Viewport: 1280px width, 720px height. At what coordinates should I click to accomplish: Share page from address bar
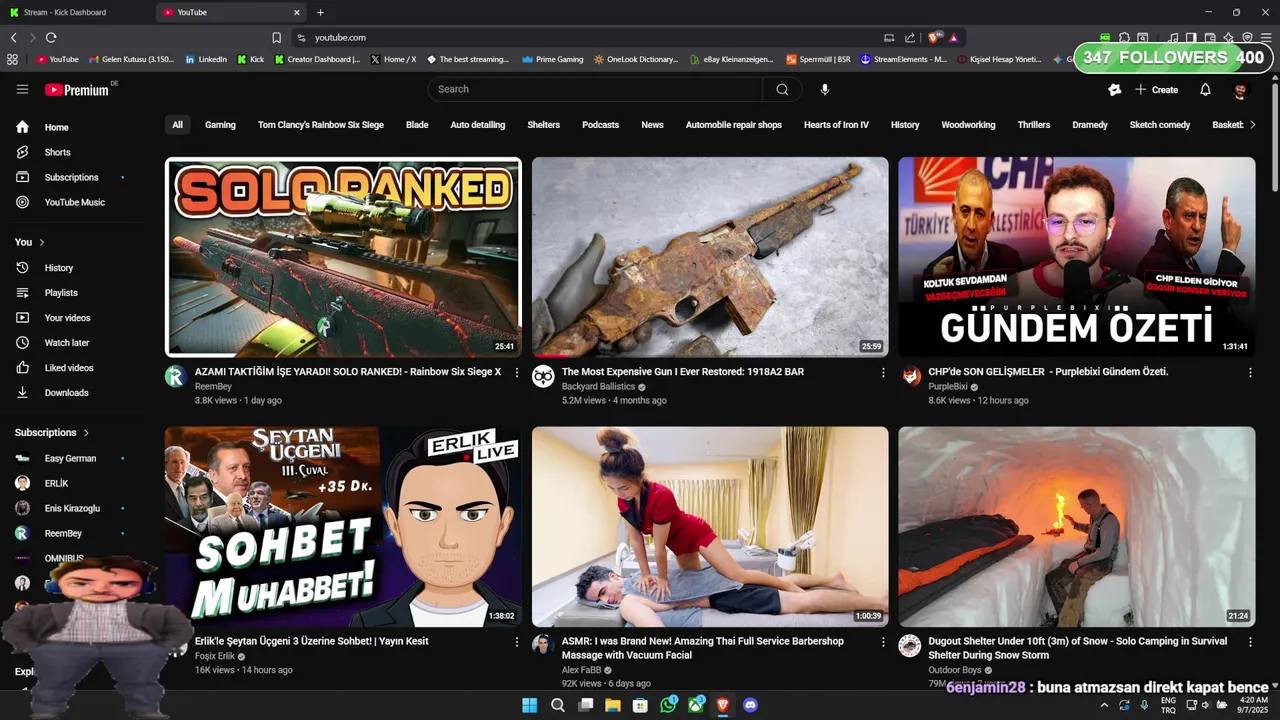pos(910,38)
